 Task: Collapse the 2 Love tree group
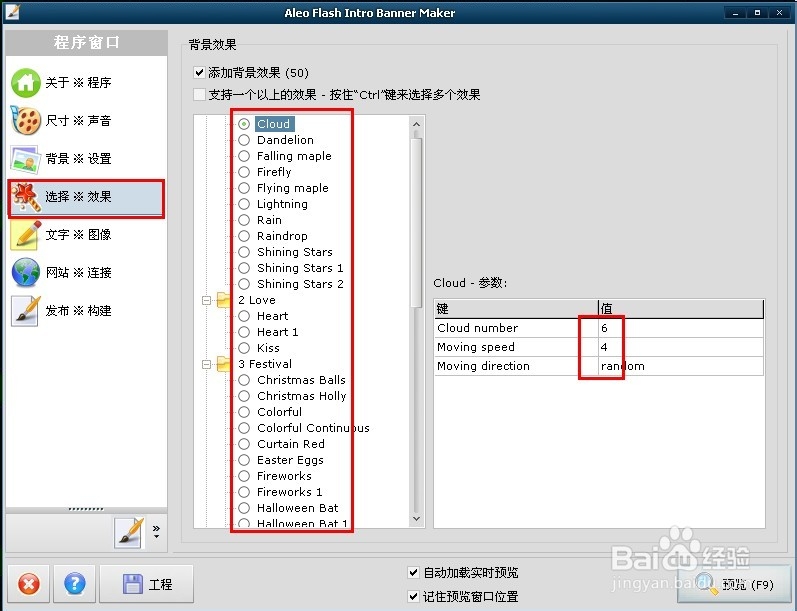coord(206,300)
